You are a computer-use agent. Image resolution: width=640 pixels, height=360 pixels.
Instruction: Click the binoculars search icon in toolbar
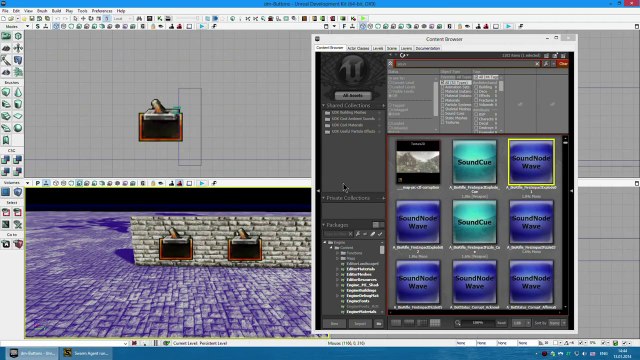point(140,18)
